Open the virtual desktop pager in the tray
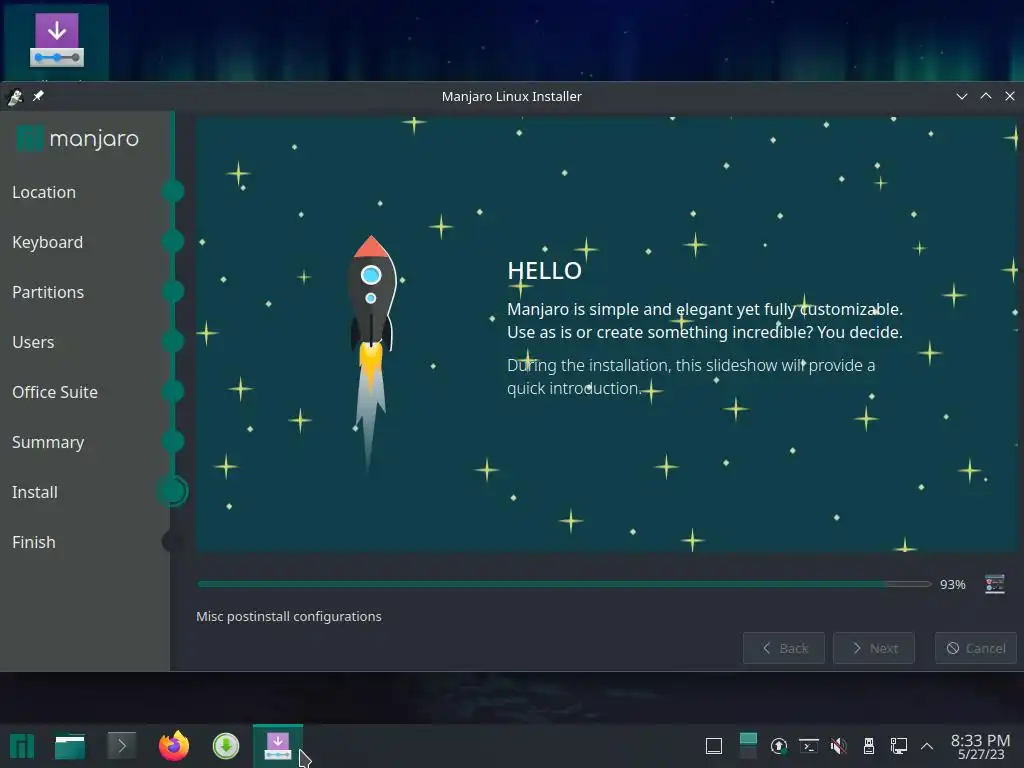Viewport: 1024px width, 768px height. point(748,746)
